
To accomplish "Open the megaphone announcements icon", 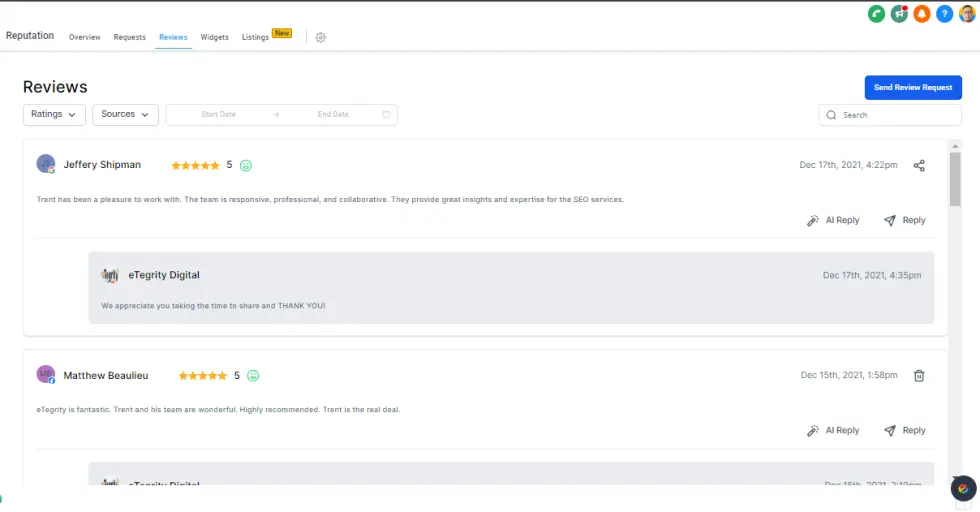I will [x=899, y=14].
